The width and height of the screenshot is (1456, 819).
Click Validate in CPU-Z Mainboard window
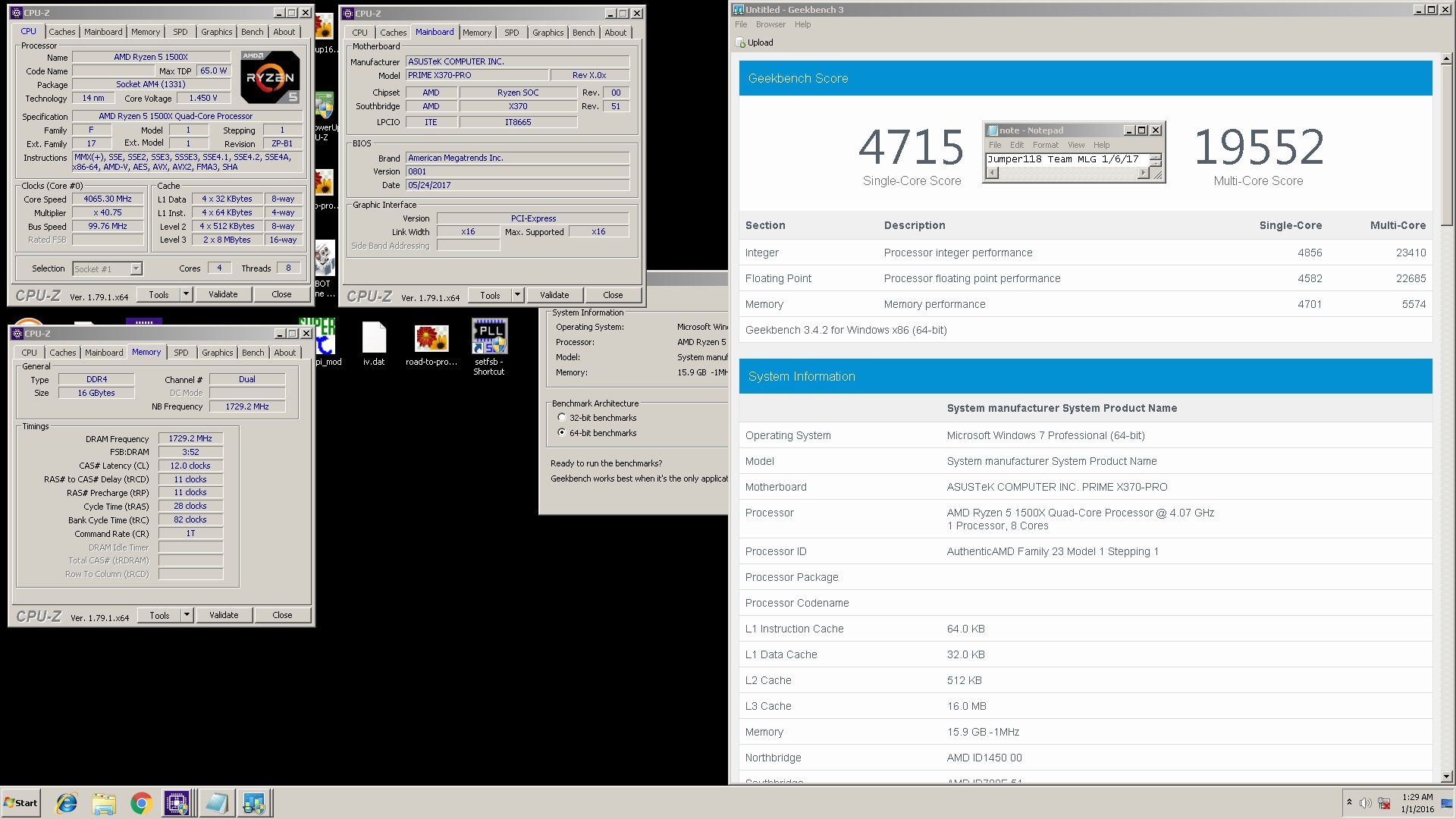(x=554, y=295)
